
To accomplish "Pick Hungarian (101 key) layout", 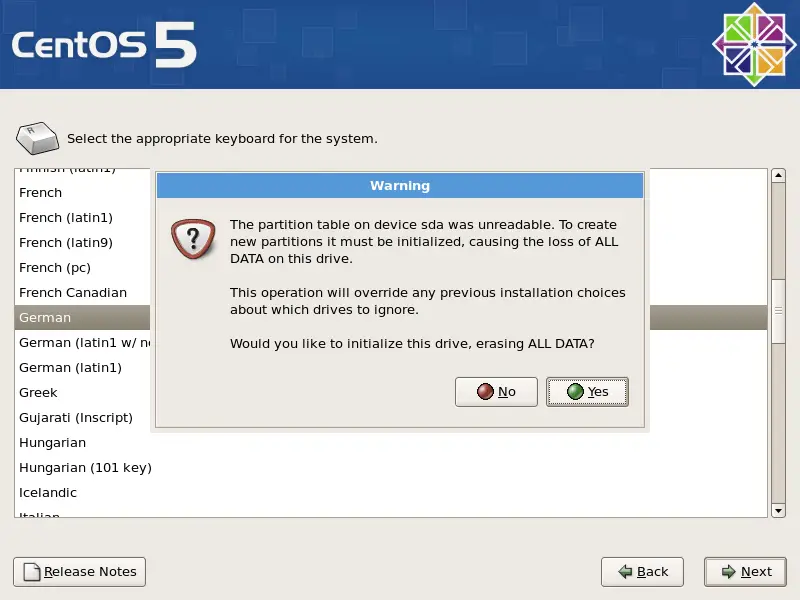I will (x=85, y=468).
